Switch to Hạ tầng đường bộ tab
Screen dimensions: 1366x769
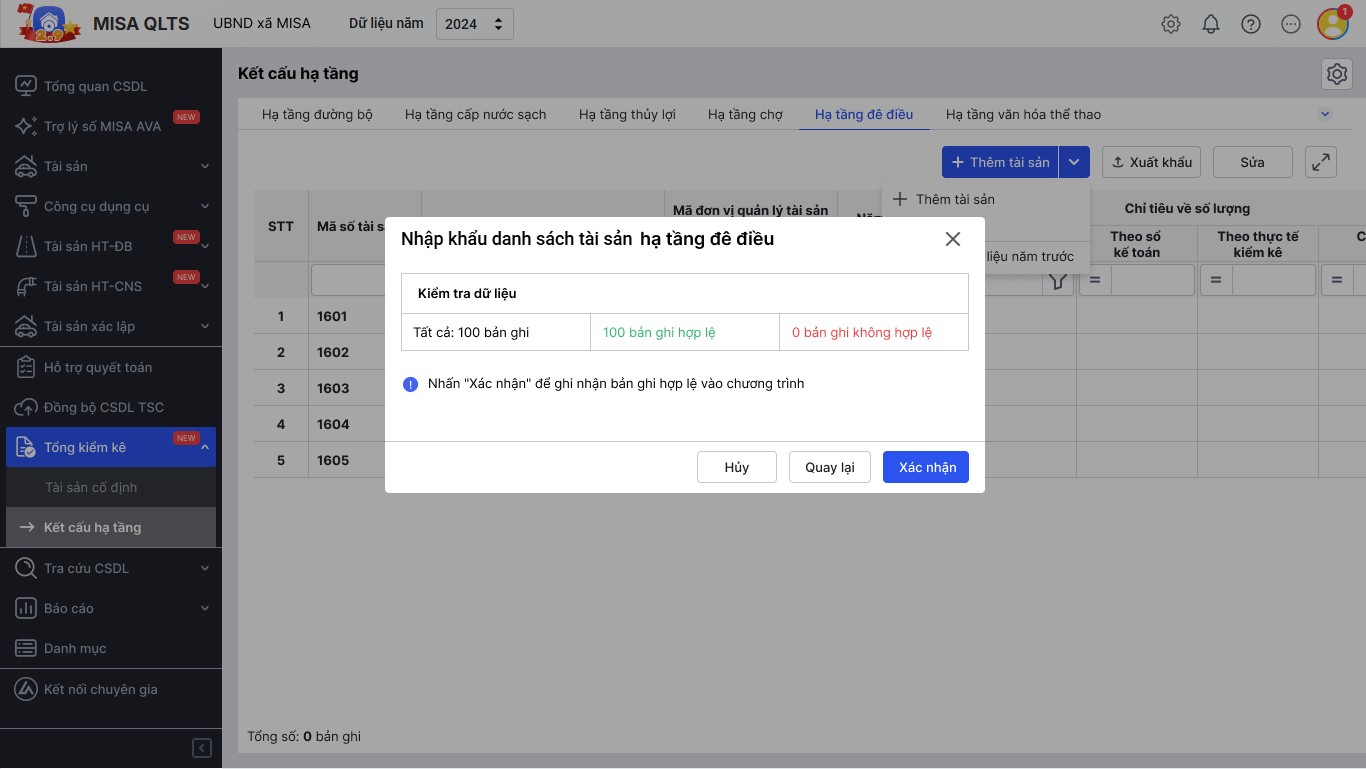point(317,115)
